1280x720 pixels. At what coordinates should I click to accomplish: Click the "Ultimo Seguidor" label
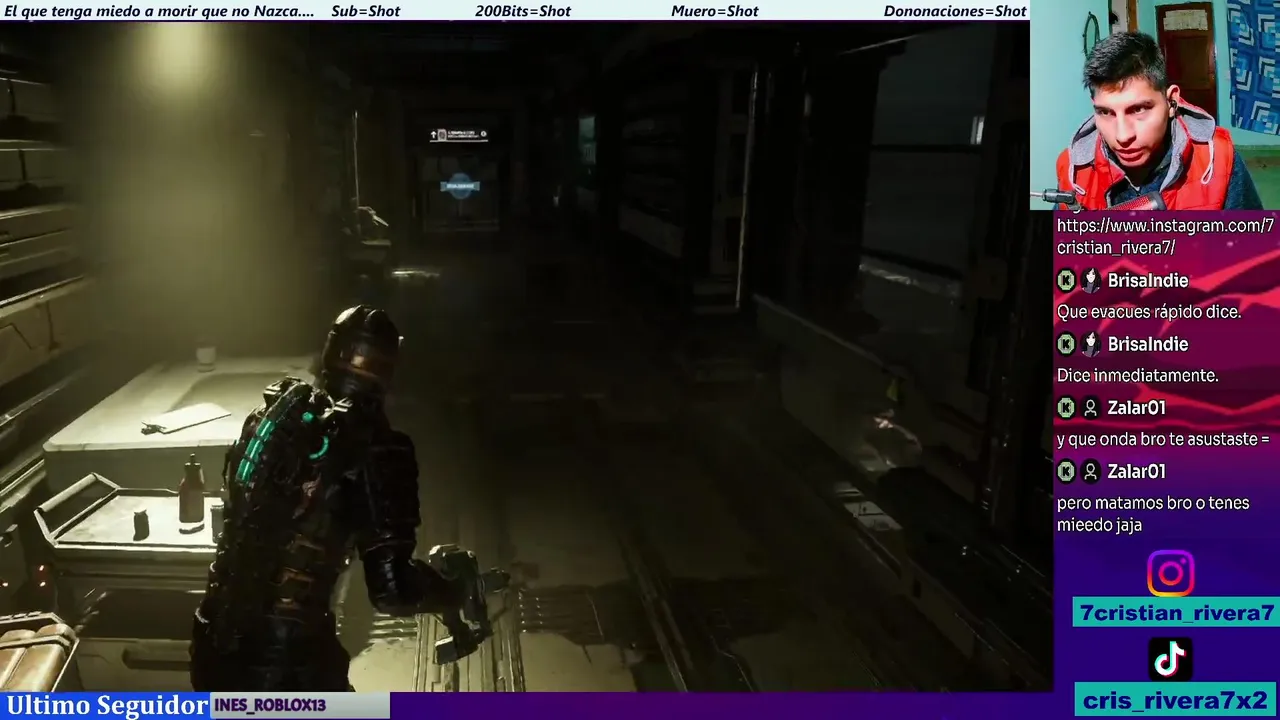click(106, 705)
